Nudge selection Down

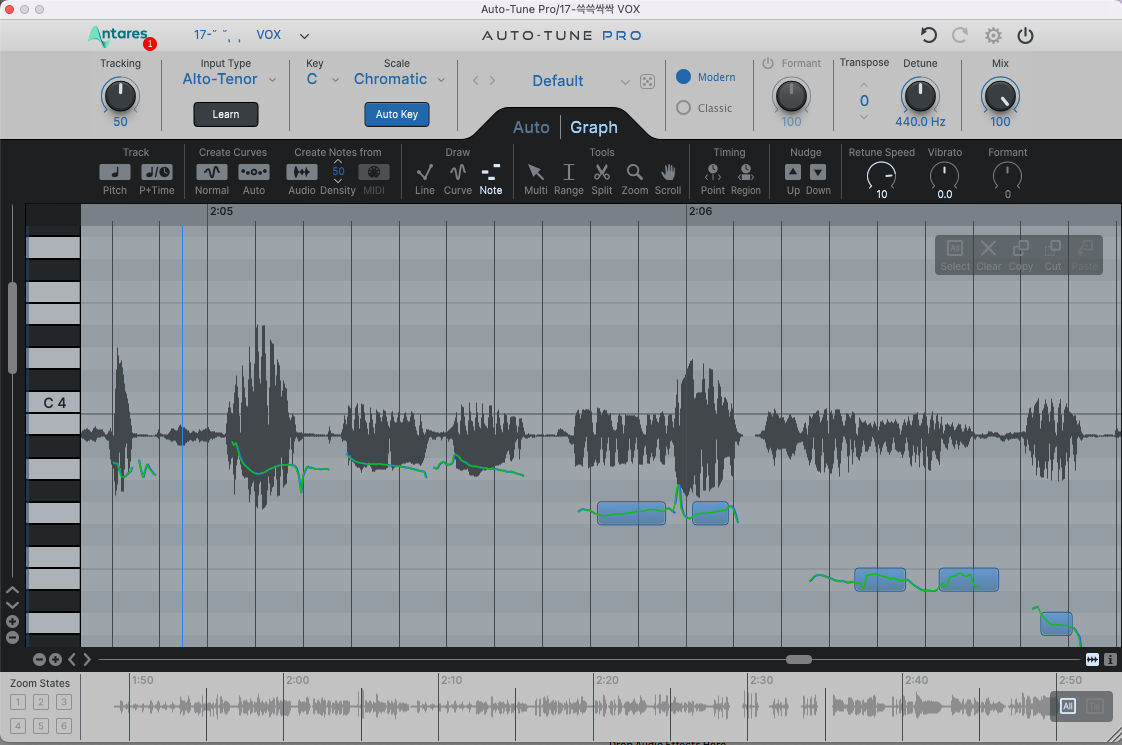[x=818, y=172]
